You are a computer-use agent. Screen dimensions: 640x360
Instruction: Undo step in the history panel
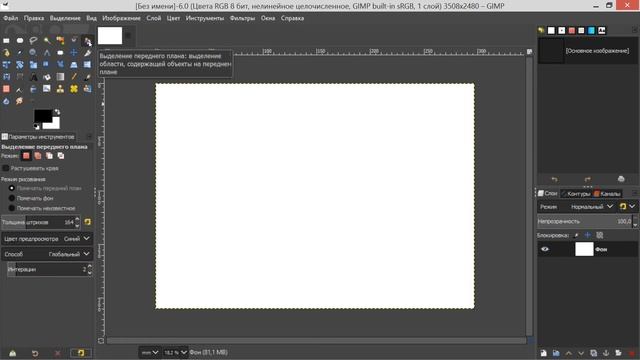pos(554,179)
